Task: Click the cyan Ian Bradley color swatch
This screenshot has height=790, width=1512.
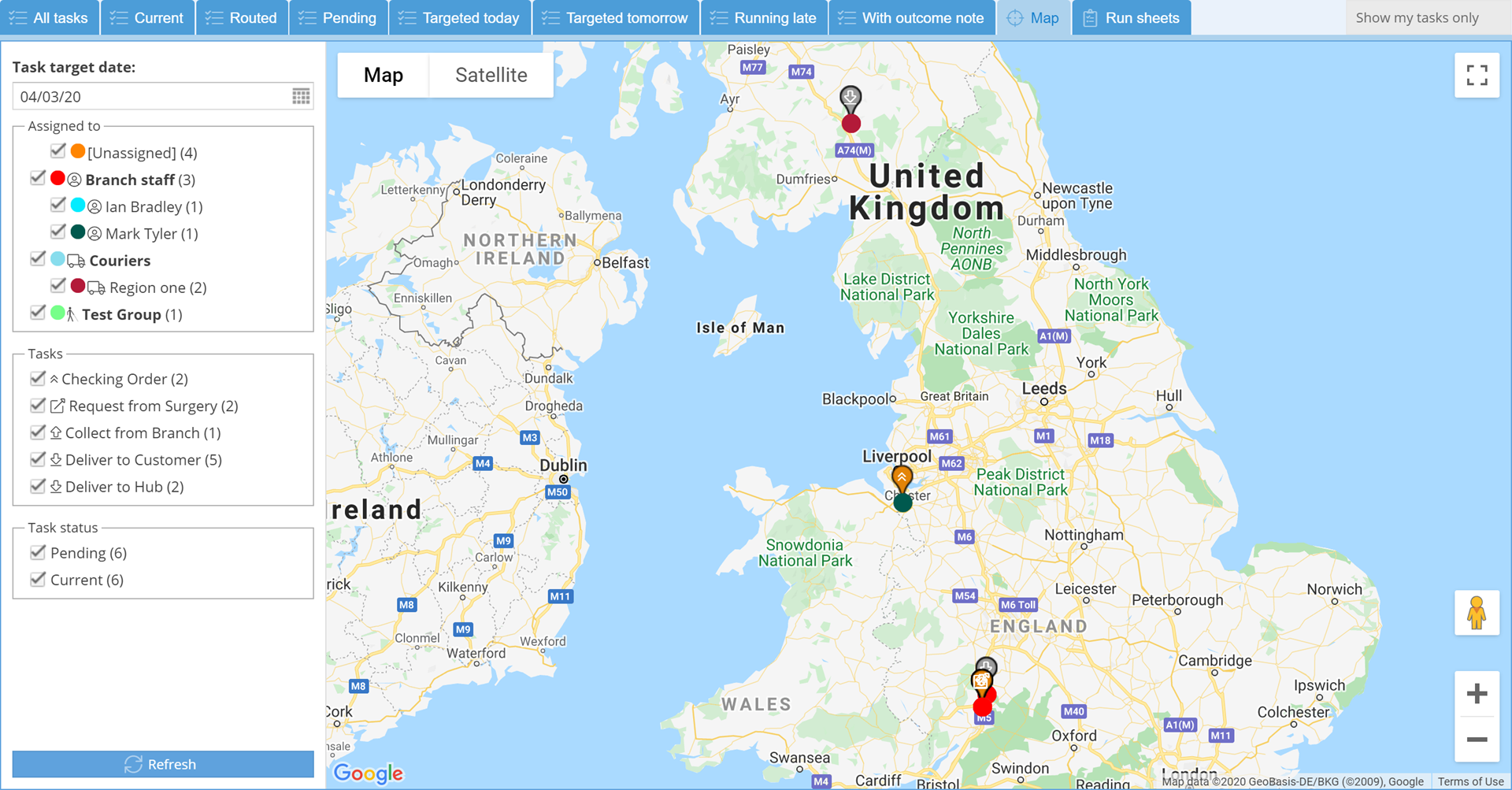Action: click(78, 206)
